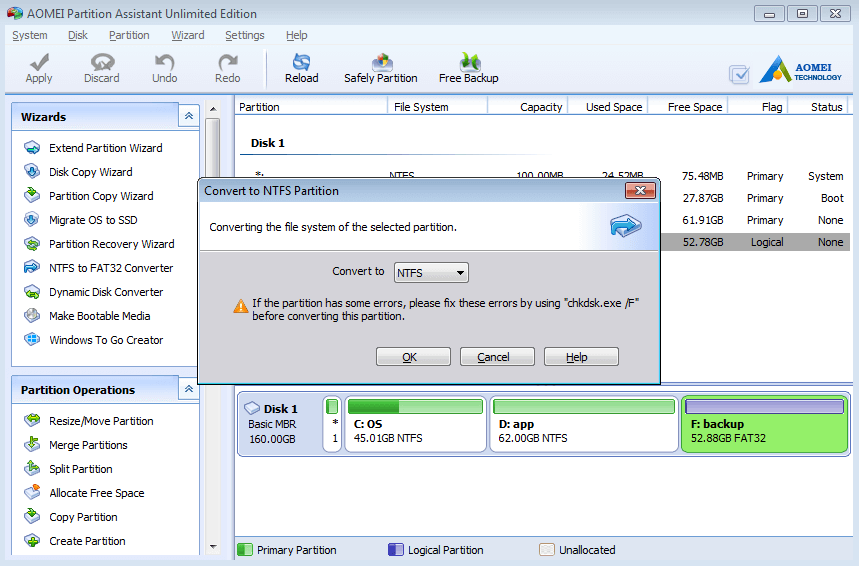Open the Help menu
This screenshot has height=566, width=859.
296,35
